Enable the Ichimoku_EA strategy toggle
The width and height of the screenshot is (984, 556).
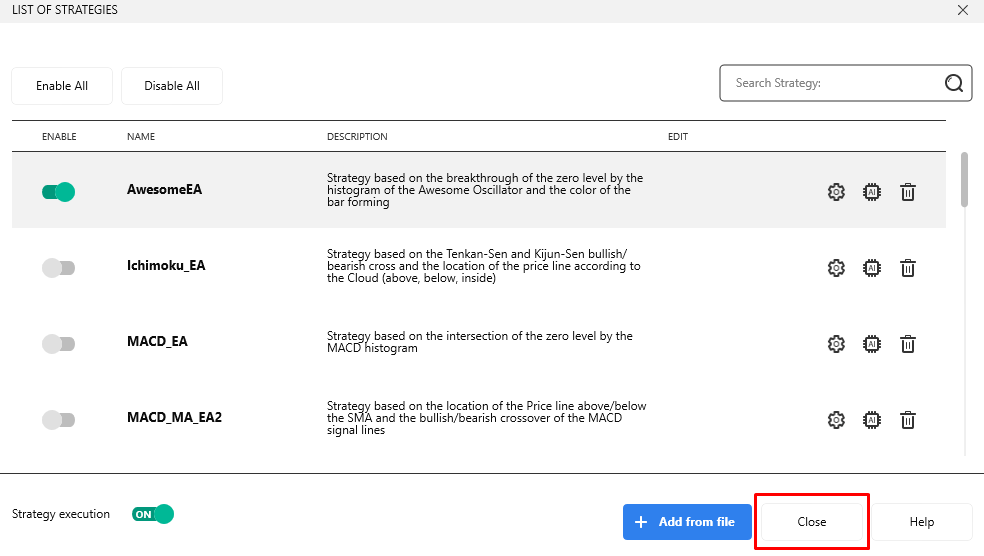coord(58,268)
